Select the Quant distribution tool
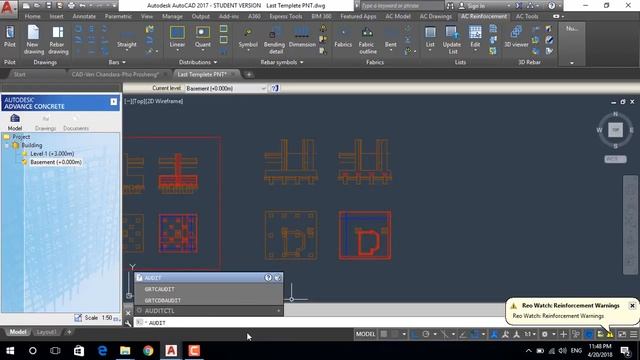The height and width of the screenshot is (360, 640). [x=202, y=38]
